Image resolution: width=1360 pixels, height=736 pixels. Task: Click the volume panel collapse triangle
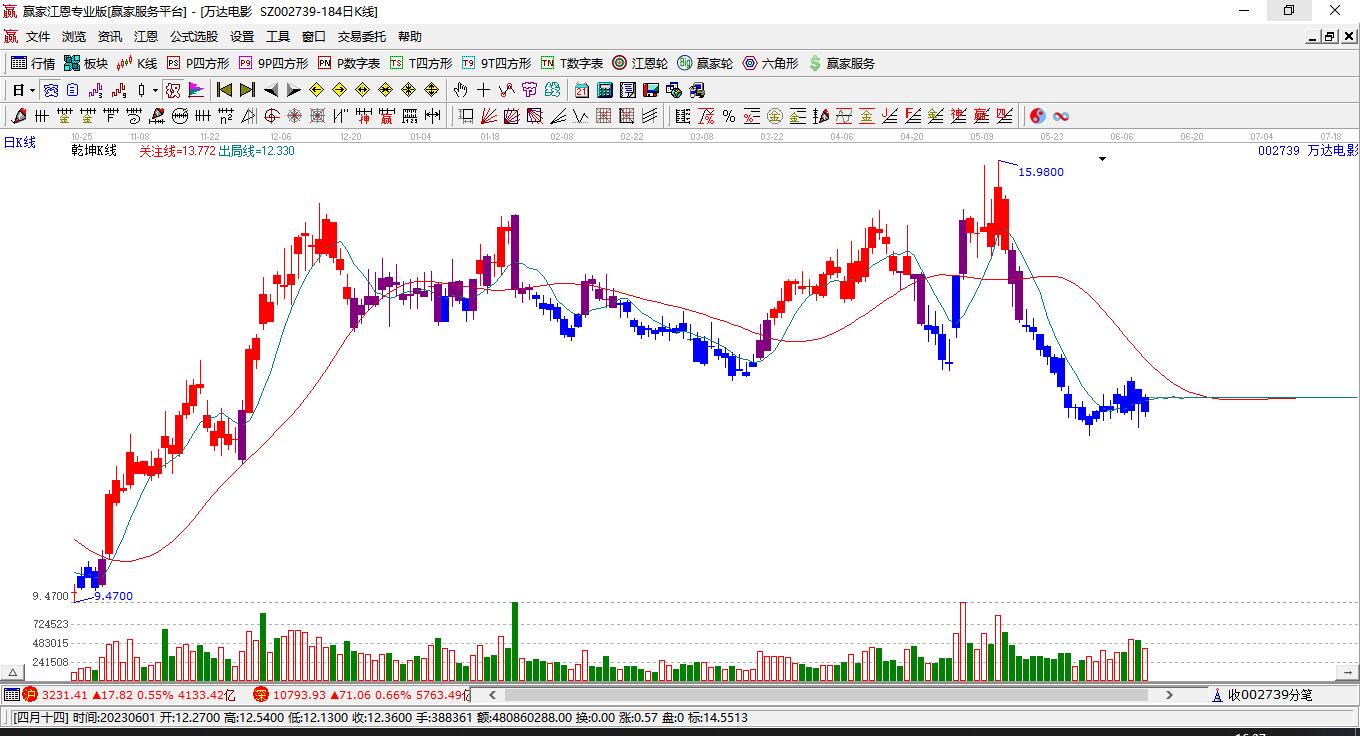tap(14, 673)
